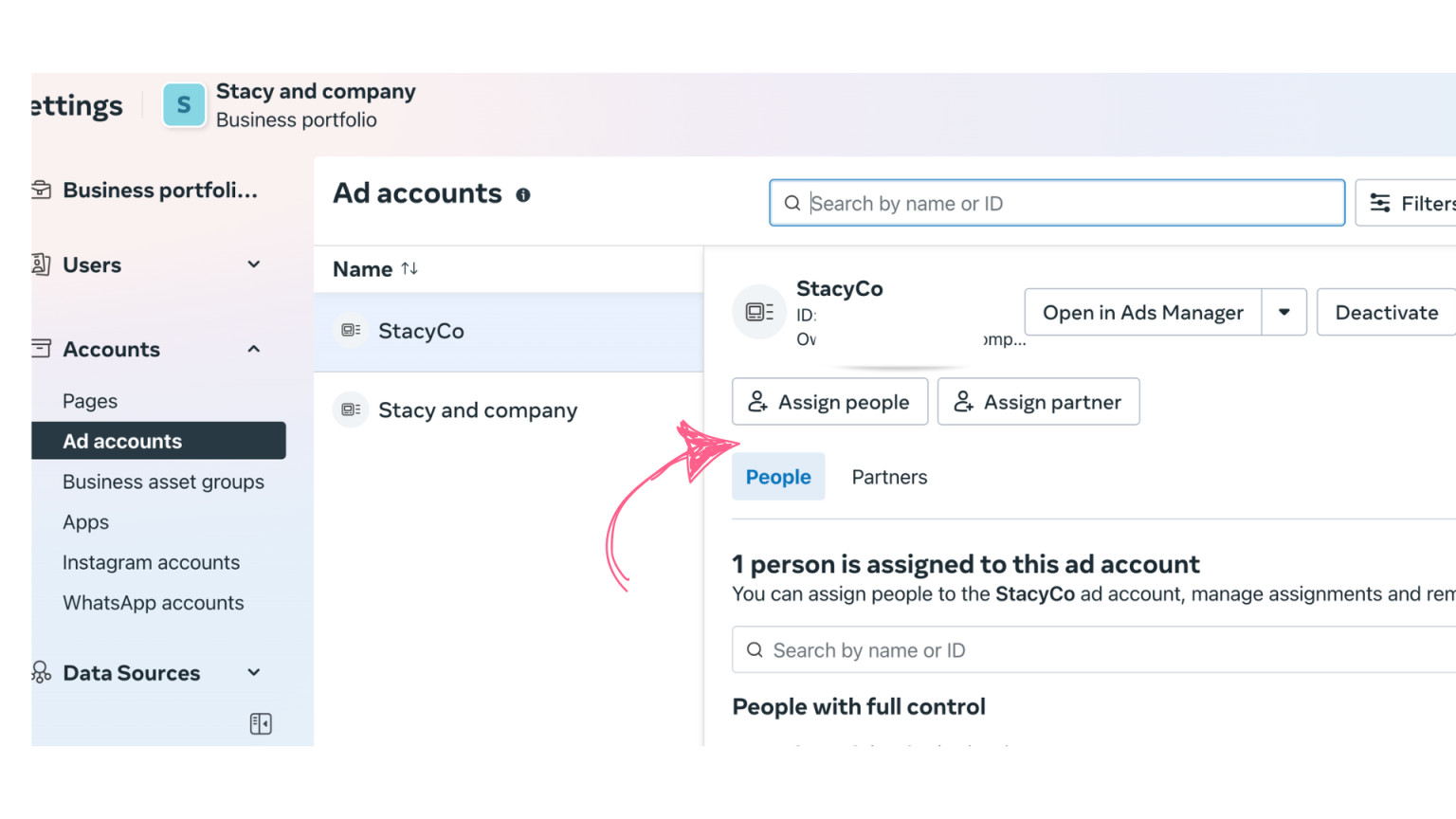Switch to the Partners tab
This screenshot has height=819, width=1456.
[888, 477]
